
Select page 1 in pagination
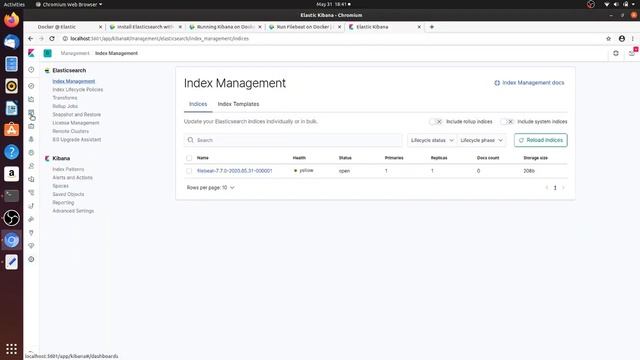555,188
